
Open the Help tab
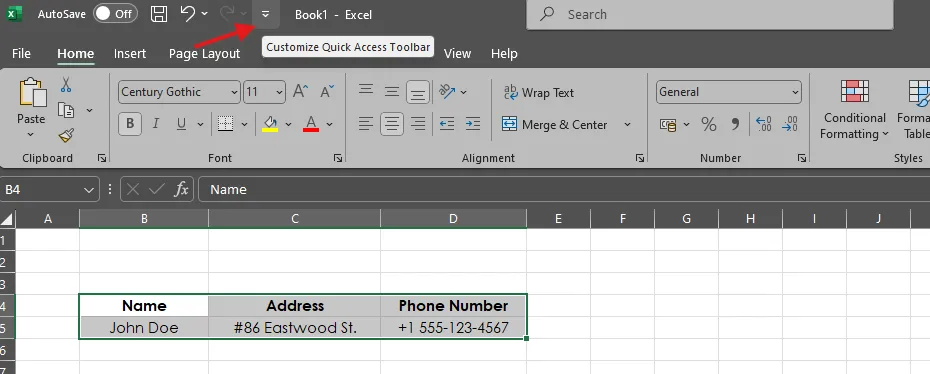(x=504, y=53)
